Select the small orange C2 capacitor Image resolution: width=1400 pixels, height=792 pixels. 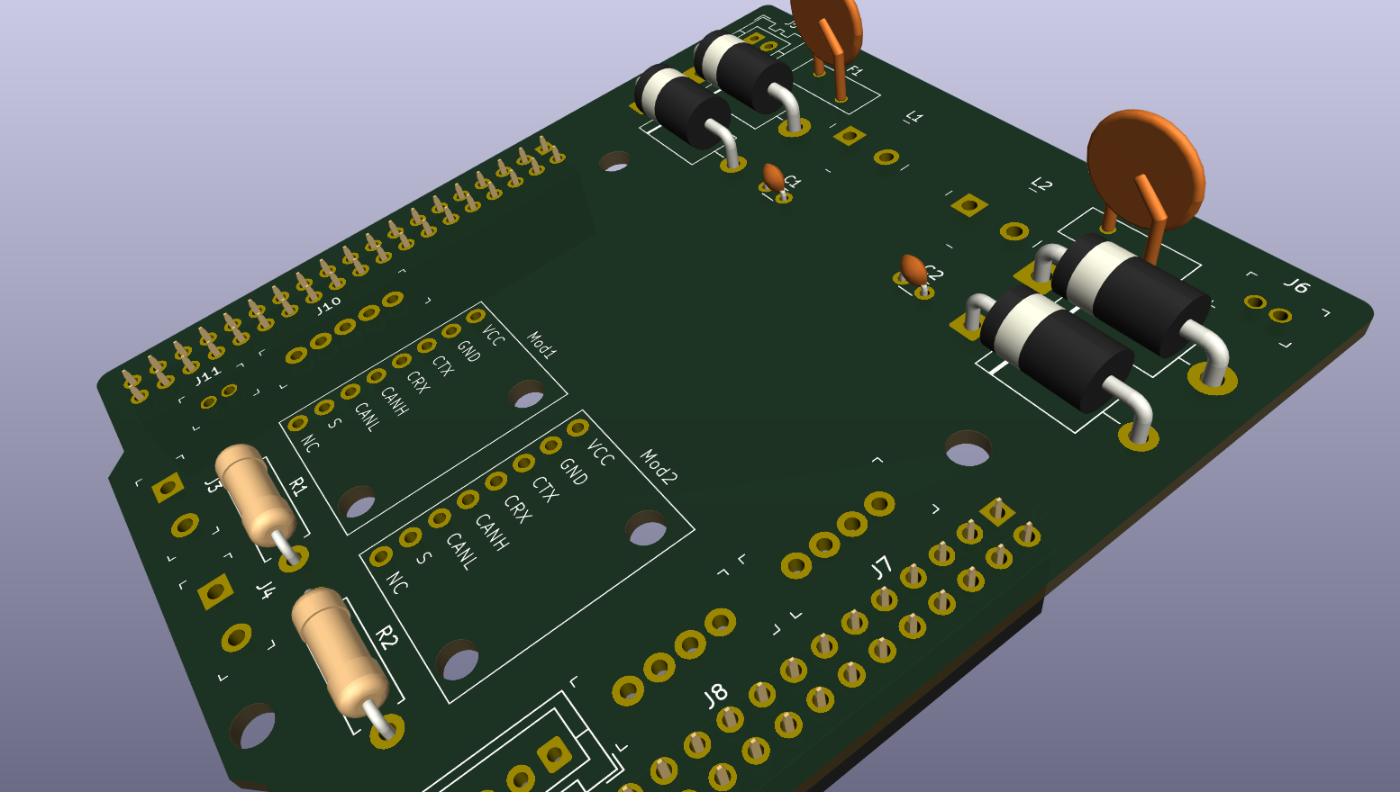(912, 268)
